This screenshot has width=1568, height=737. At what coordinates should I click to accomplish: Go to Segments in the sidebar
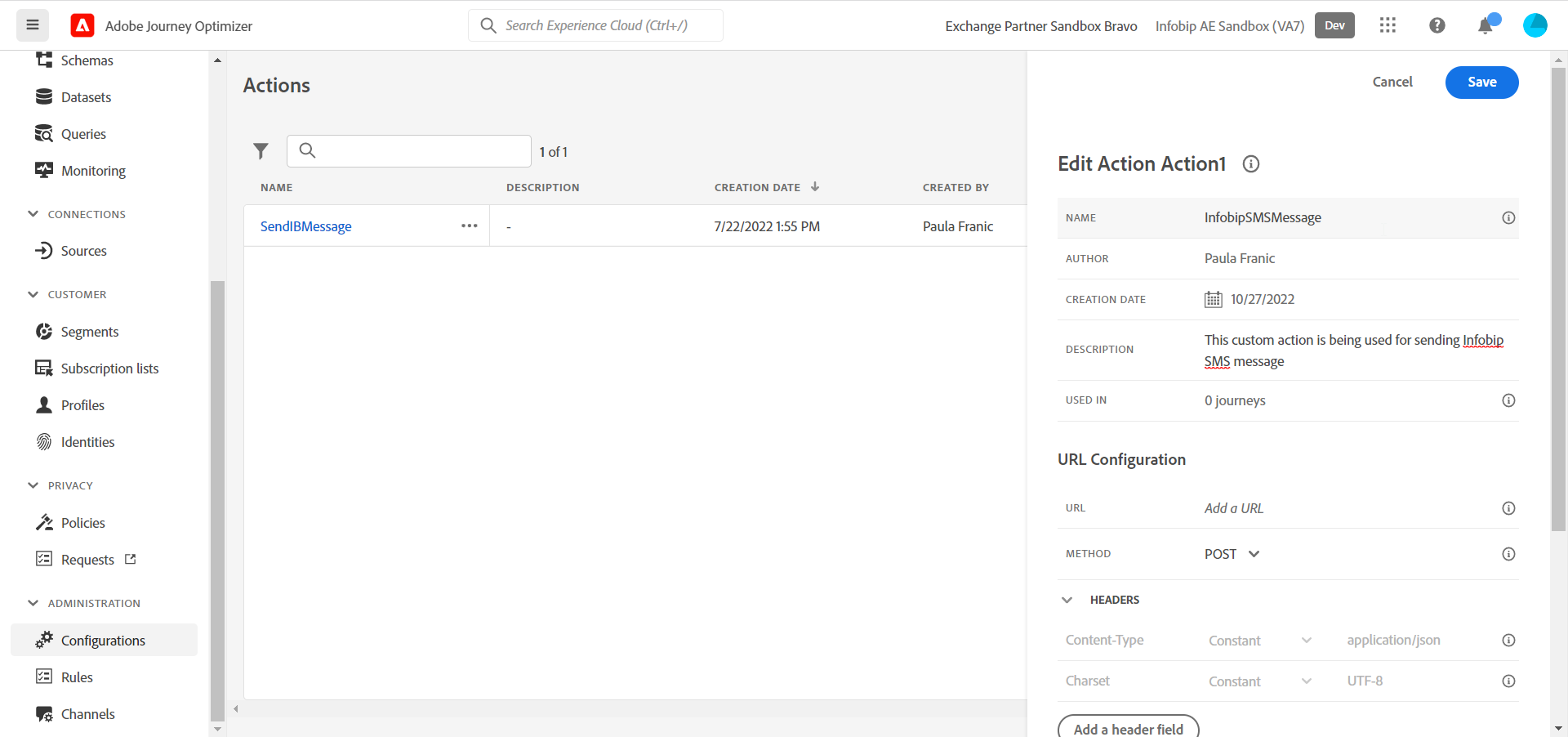pos(90,332)
